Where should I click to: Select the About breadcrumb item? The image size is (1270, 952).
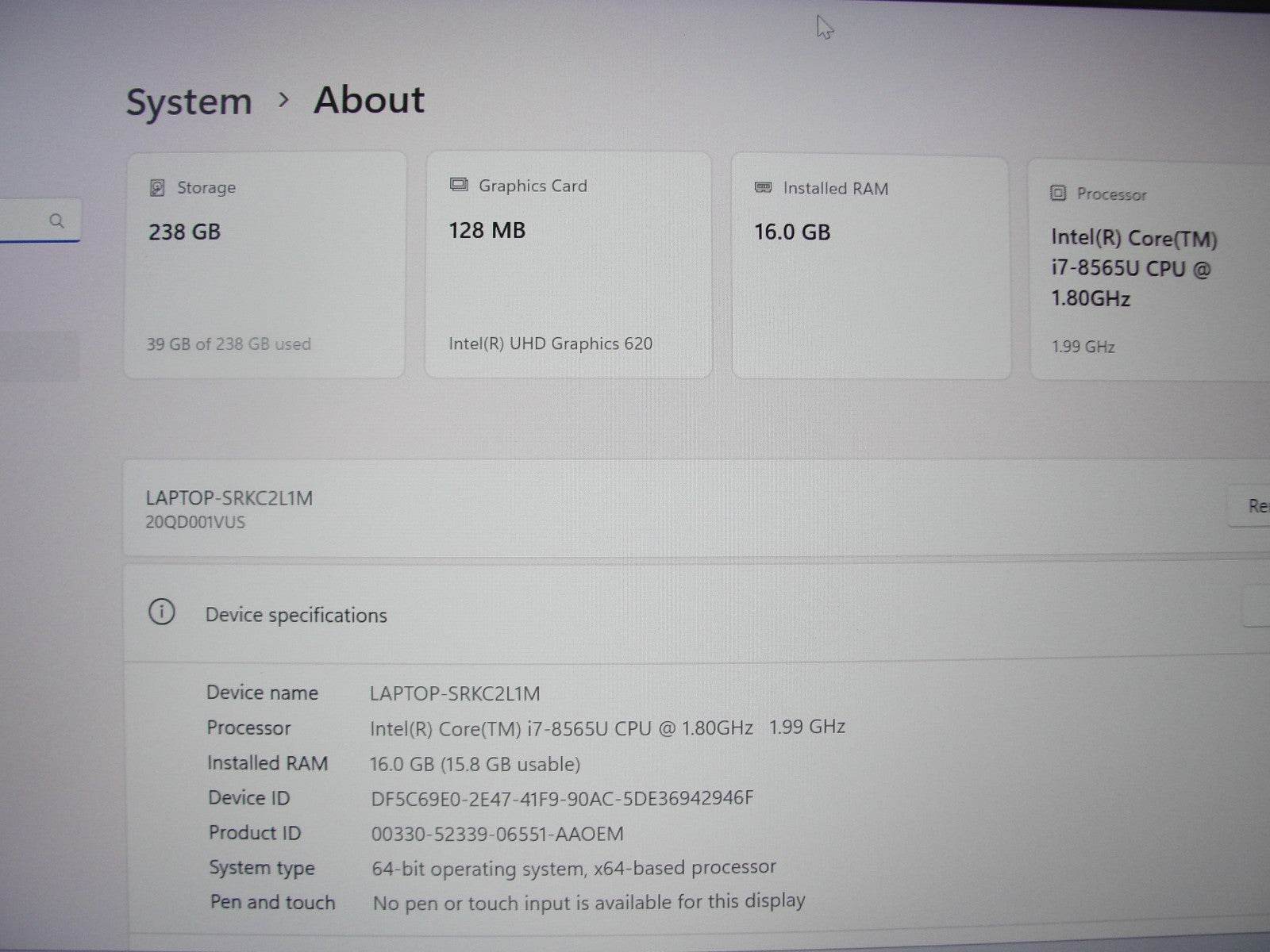(368, 100)
